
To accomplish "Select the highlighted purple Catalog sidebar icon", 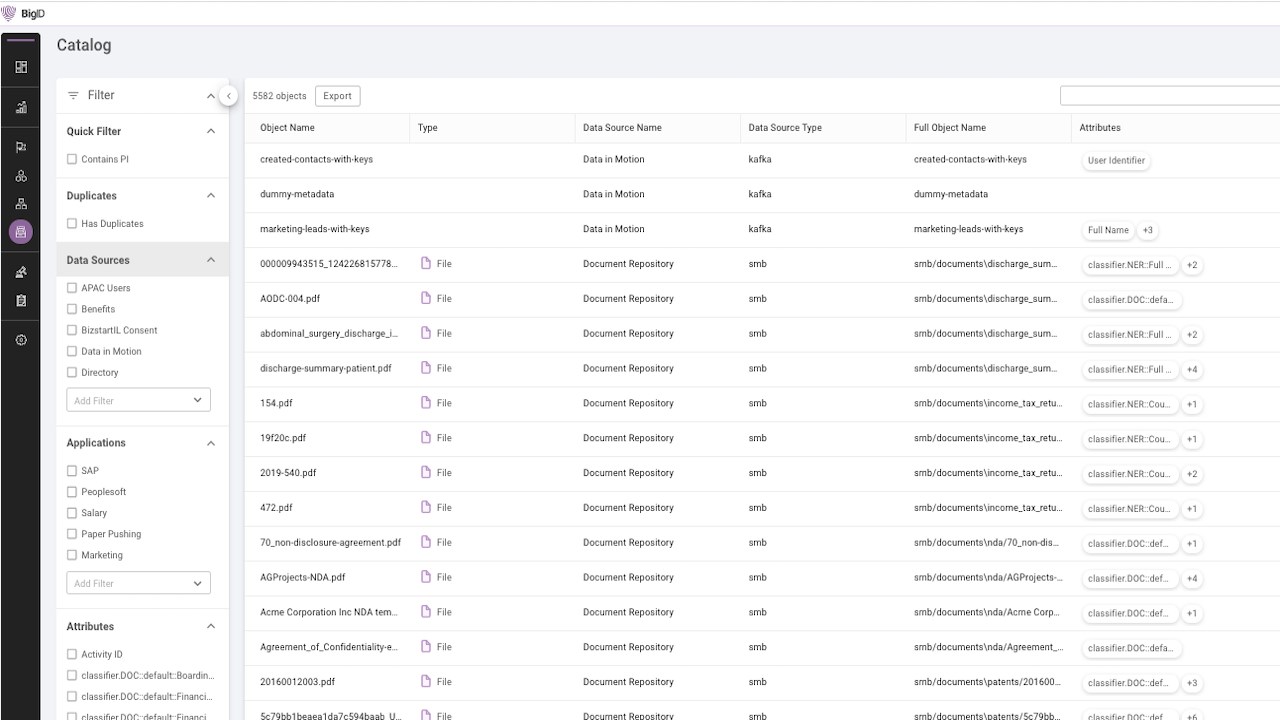I will pos(21,232).
